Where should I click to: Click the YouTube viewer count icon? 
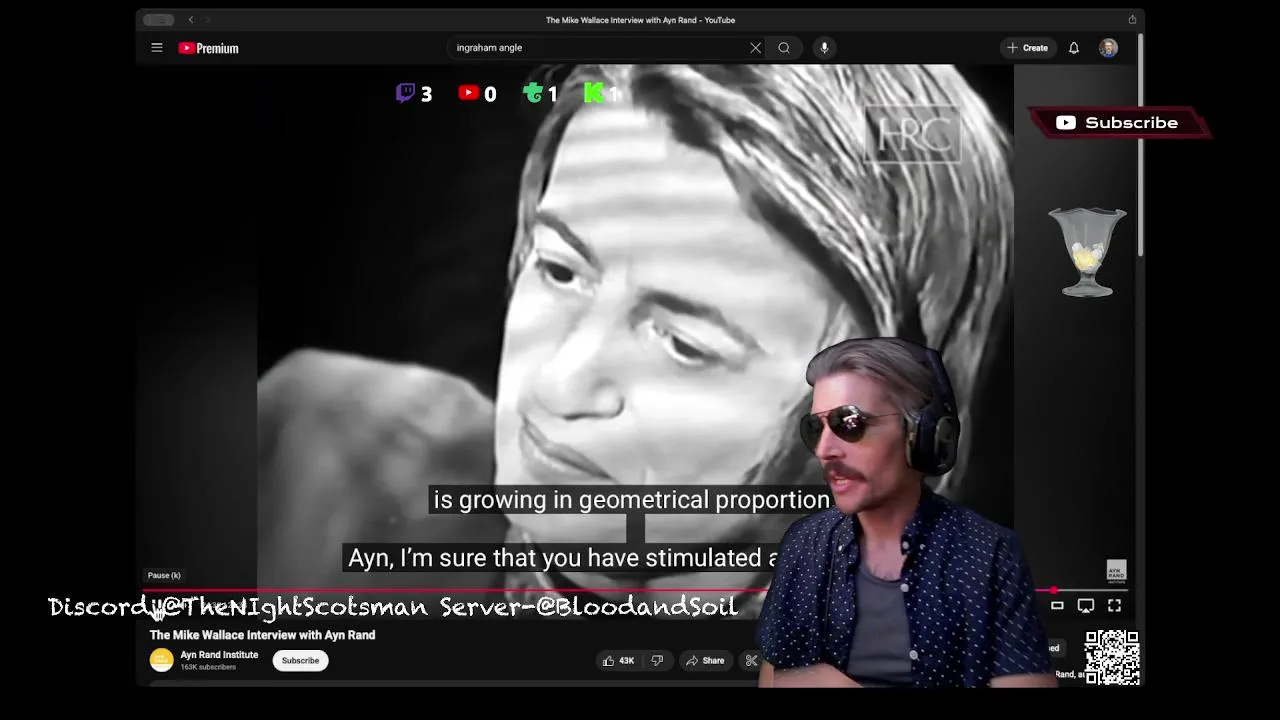[x=468, y=93]
